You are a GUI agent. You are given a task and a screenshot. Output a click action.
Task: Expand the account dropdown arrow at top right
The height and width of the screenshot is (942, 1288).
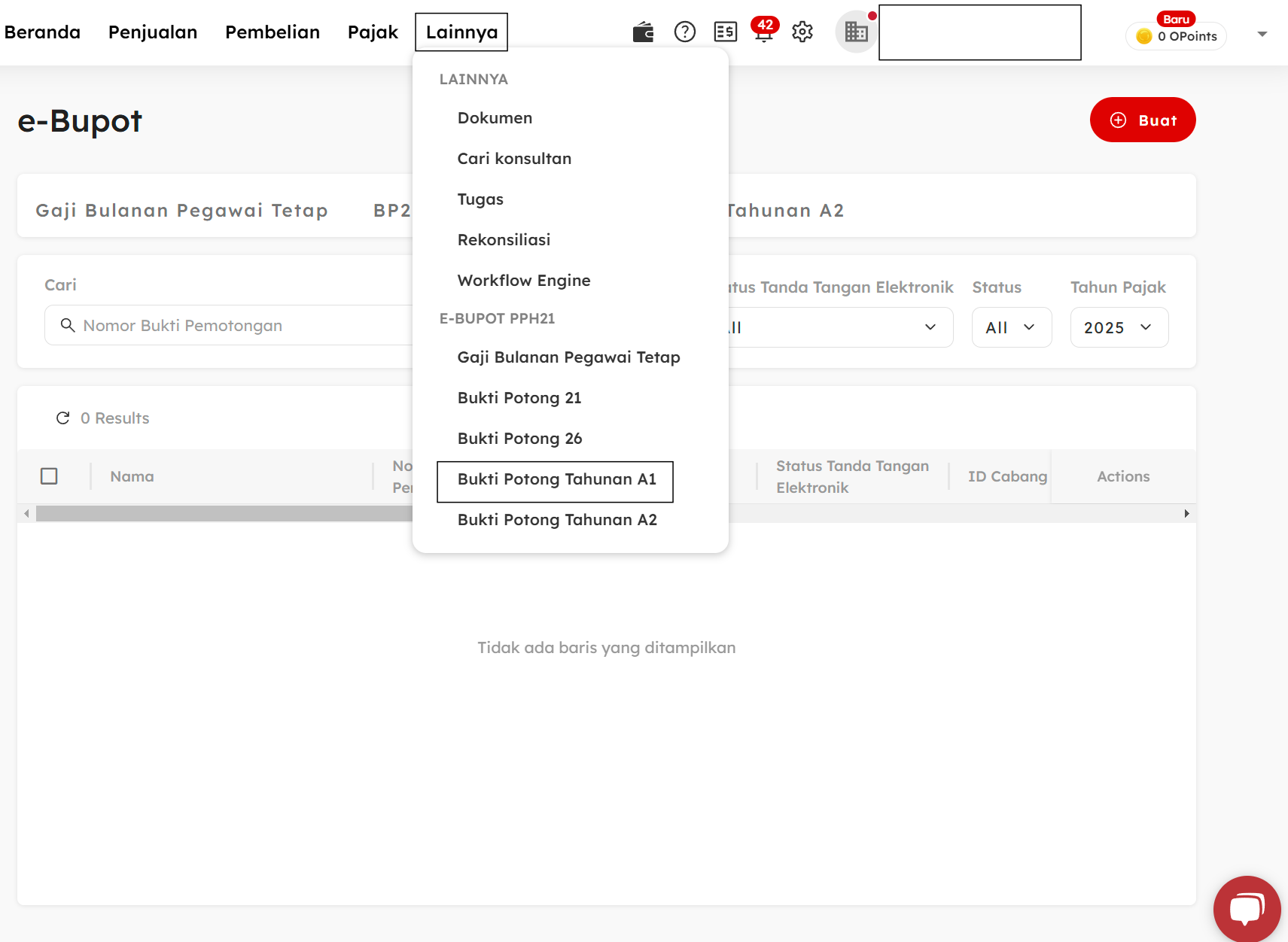1262,34
